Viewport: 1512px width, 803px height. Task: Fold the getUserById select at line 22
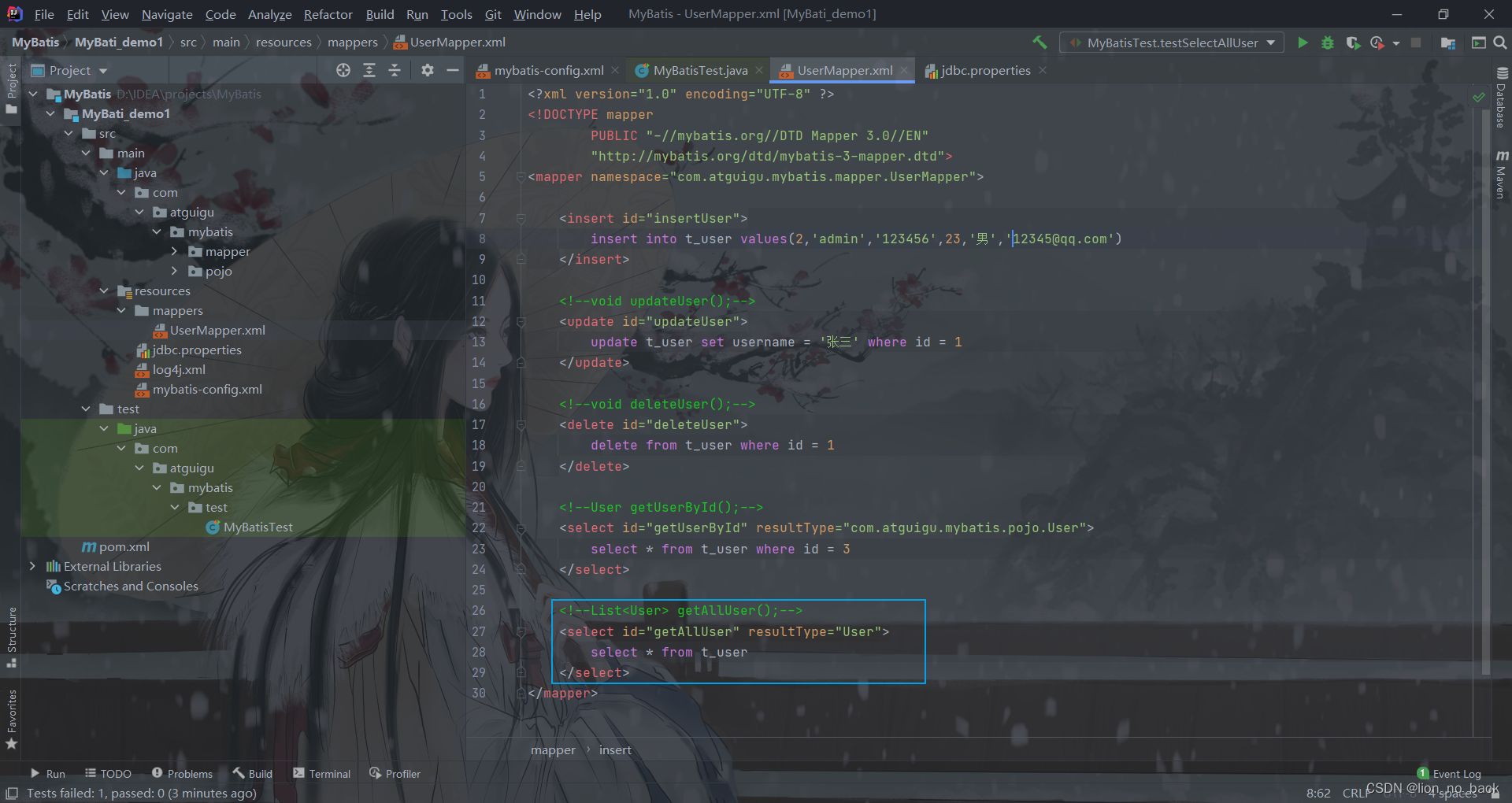[521, 527]
